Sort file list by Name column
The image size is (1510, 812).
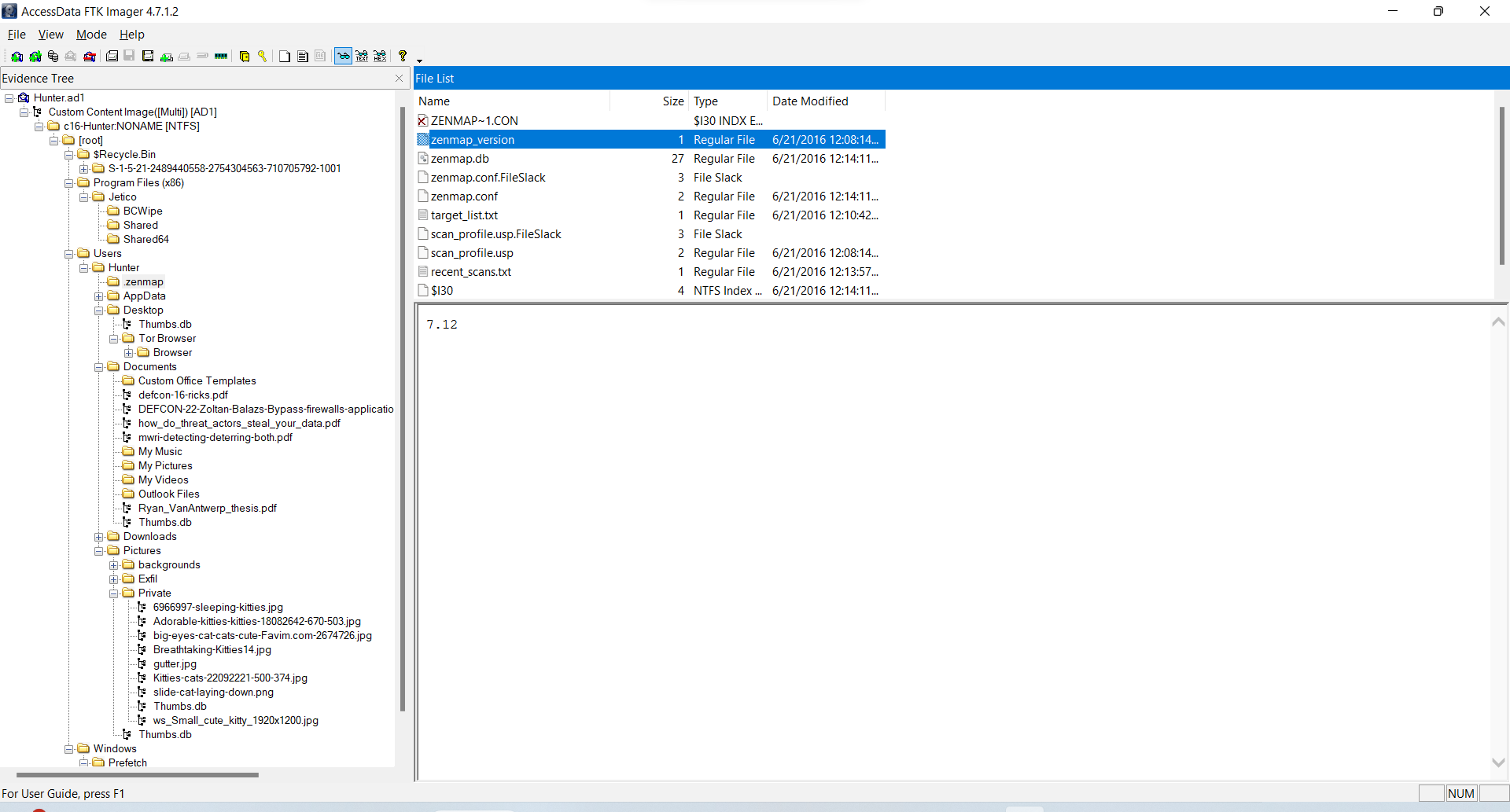[x=512, y=101]
